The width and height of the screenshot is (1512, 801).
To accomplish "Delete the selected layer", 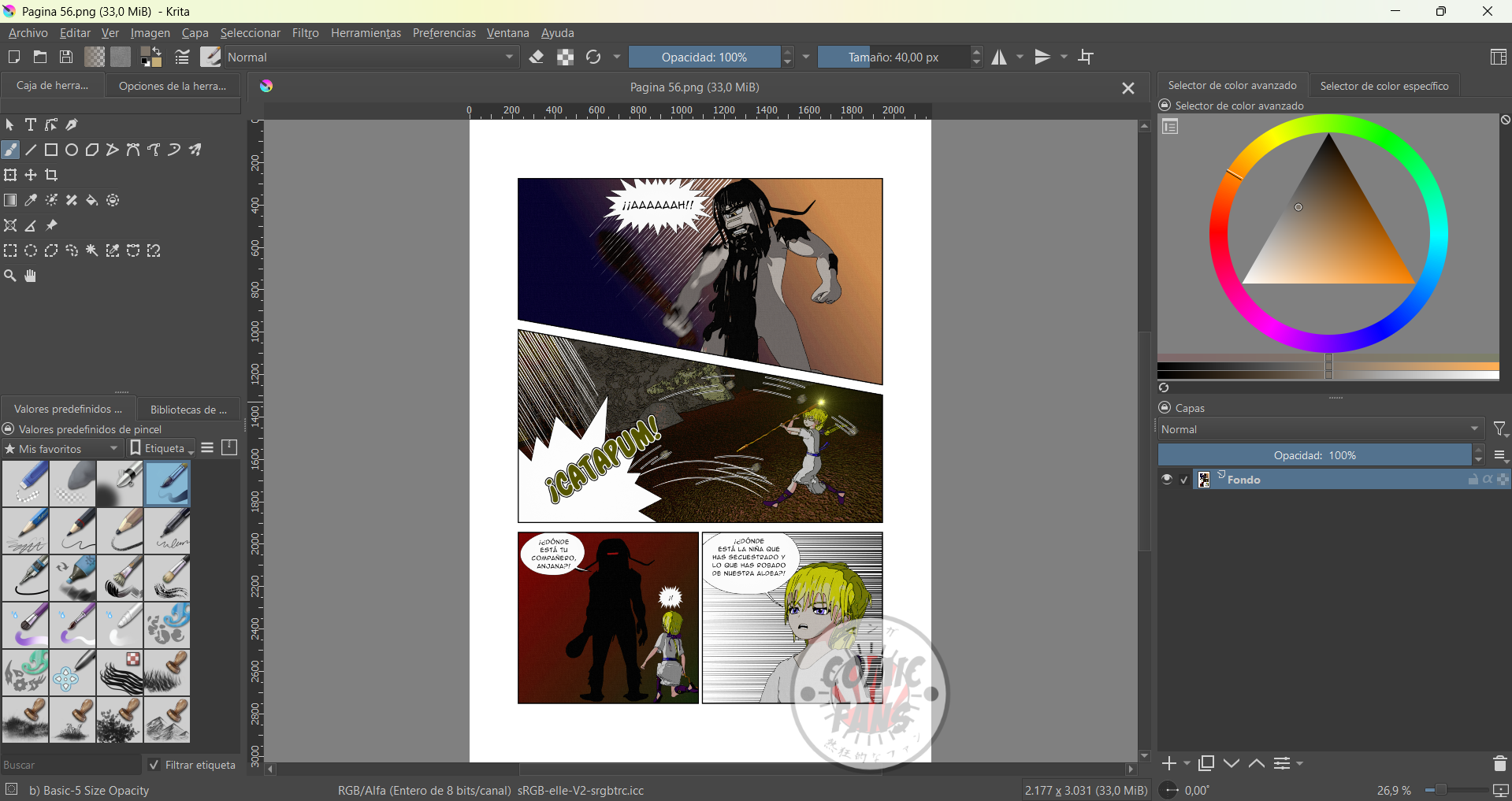I will tap(1499, 763).
